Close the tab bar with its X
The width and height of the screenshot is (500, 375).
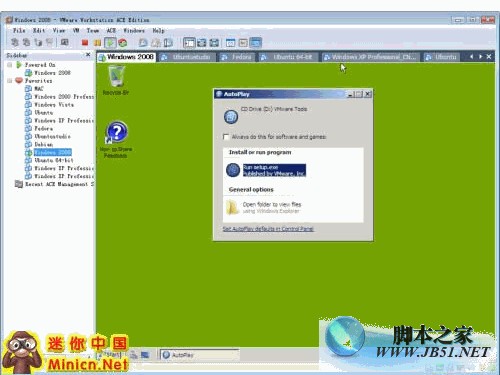(x=489, y=57)
